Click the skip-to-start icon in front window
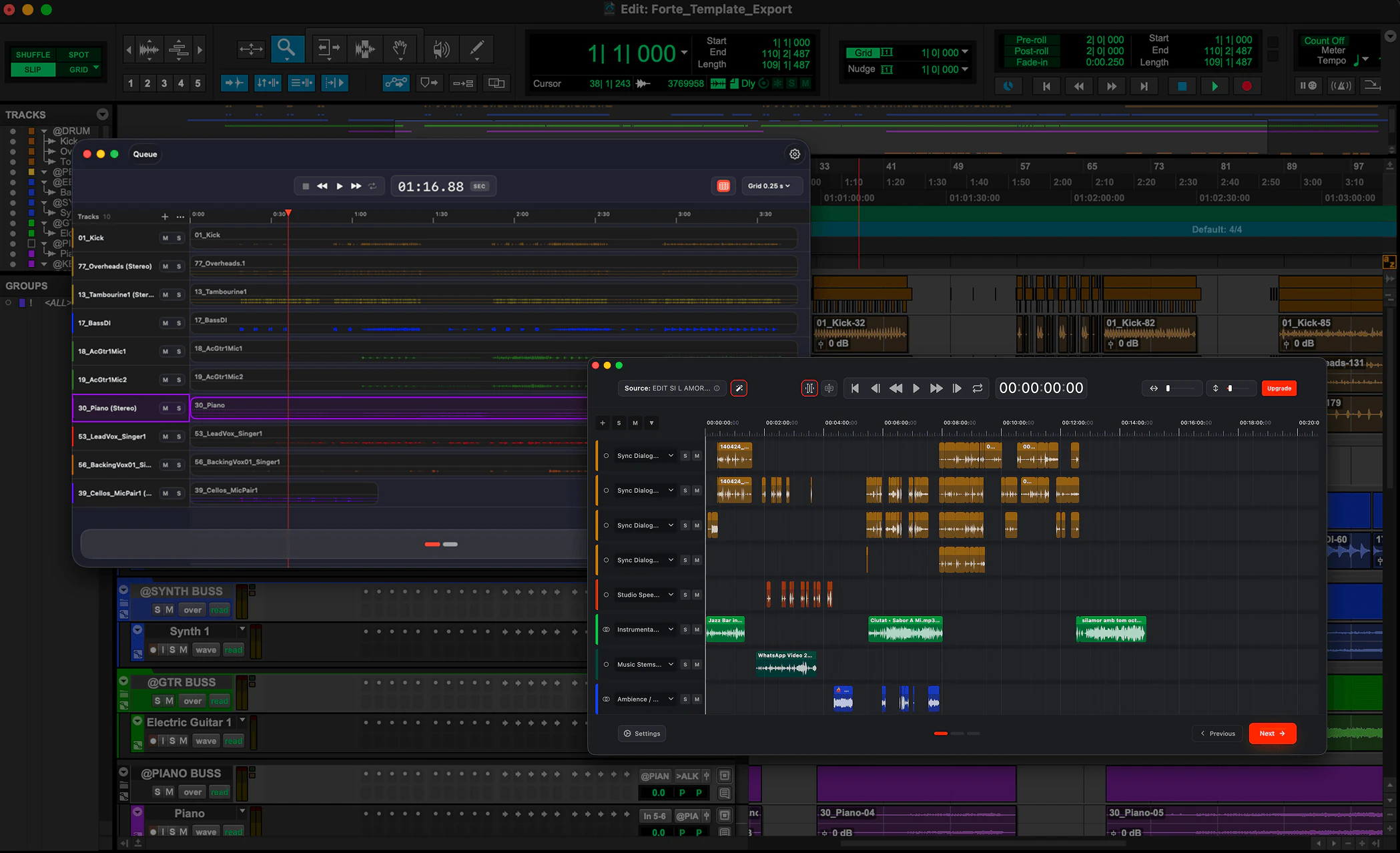 (855, 388)
